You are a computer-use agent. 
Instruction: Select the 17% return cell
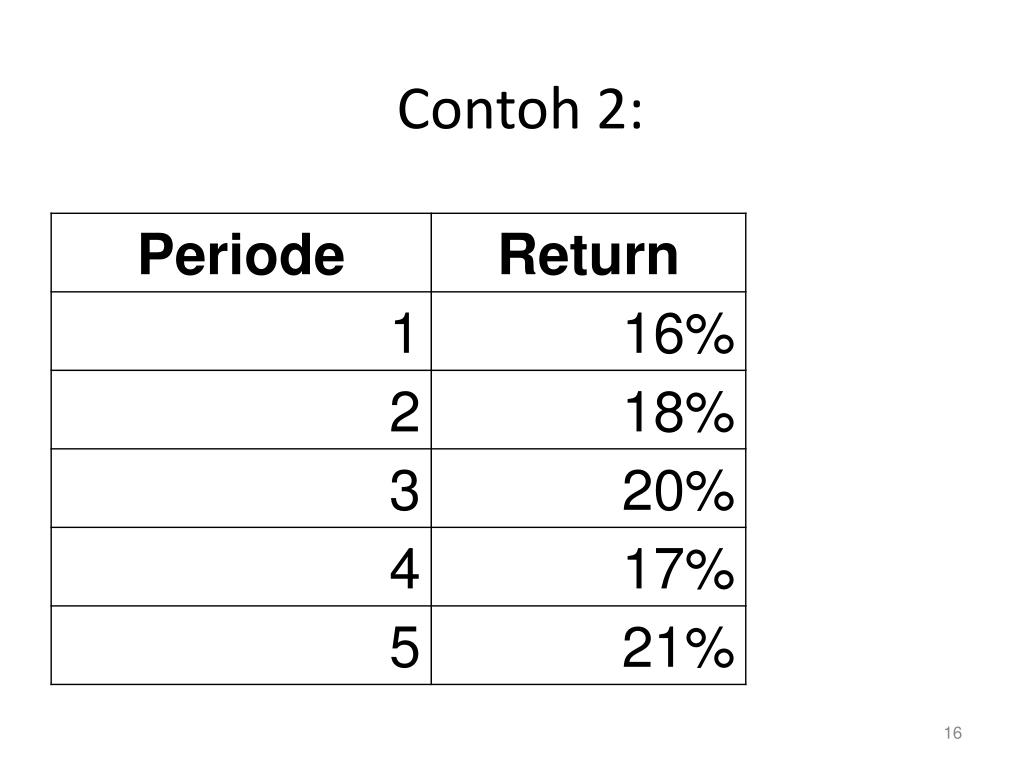(588, 566)
